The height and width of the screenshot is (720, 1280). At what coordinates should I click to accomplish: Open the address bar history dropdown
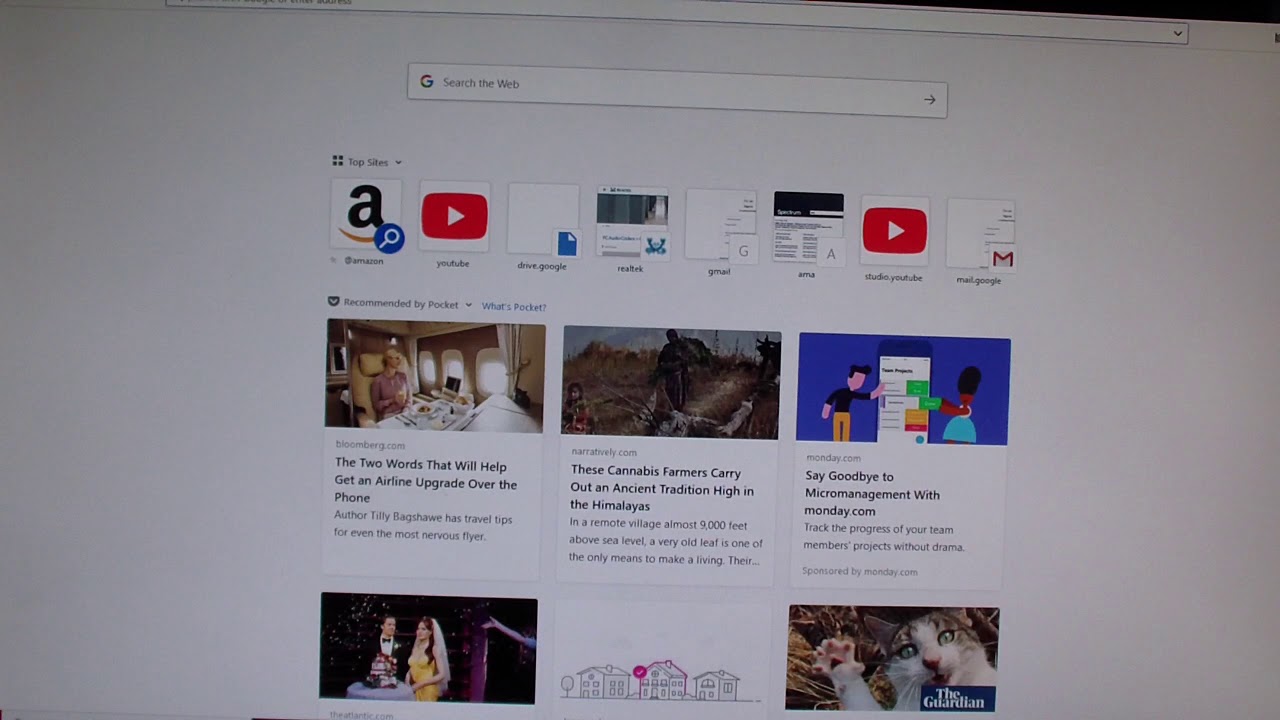[x=1178, y=33]
